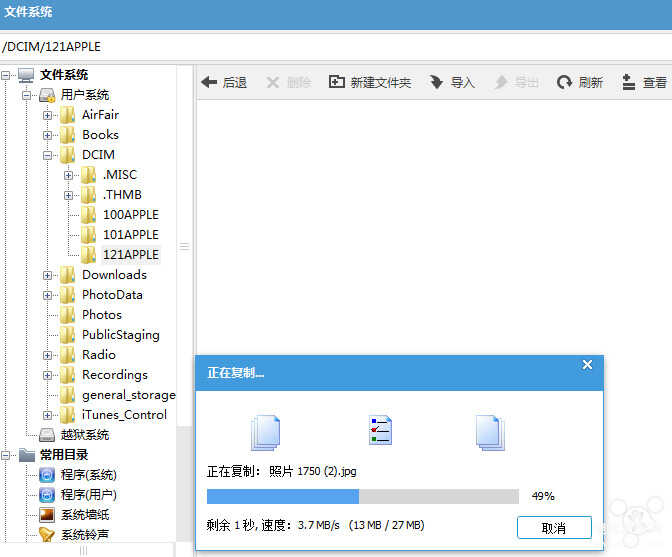Expand the Radio folder
This screenshot has height=557, width=672.
point(47,355)
